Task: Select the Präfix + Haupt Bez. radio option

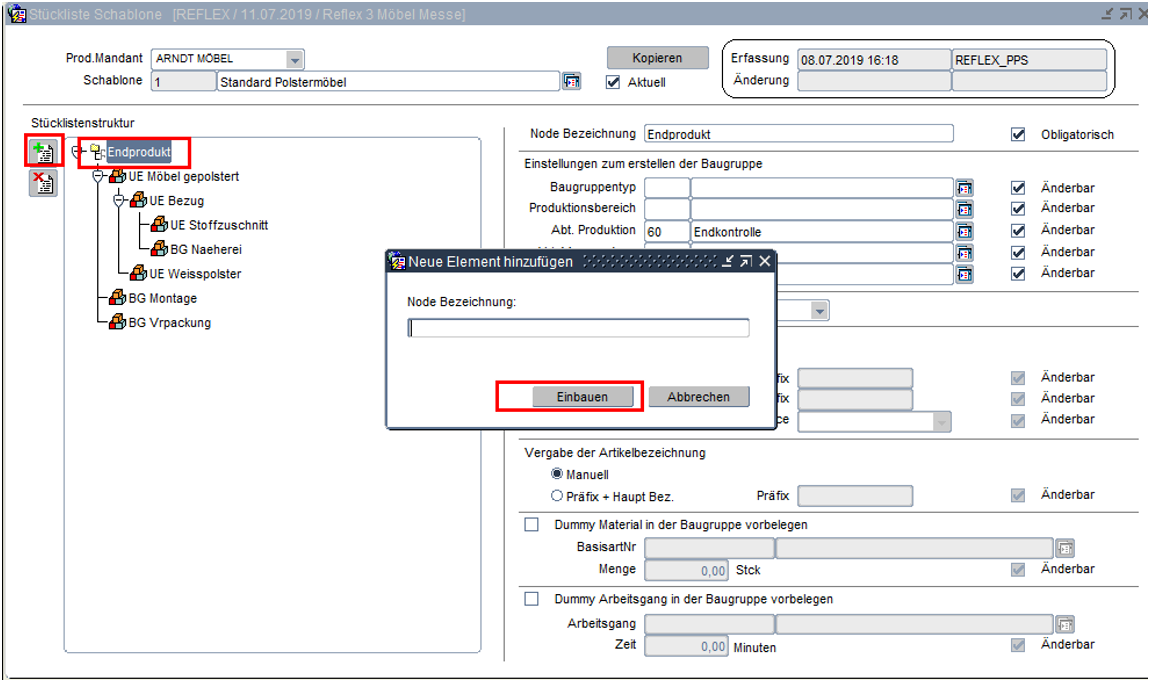Action: tap(557, 495)
